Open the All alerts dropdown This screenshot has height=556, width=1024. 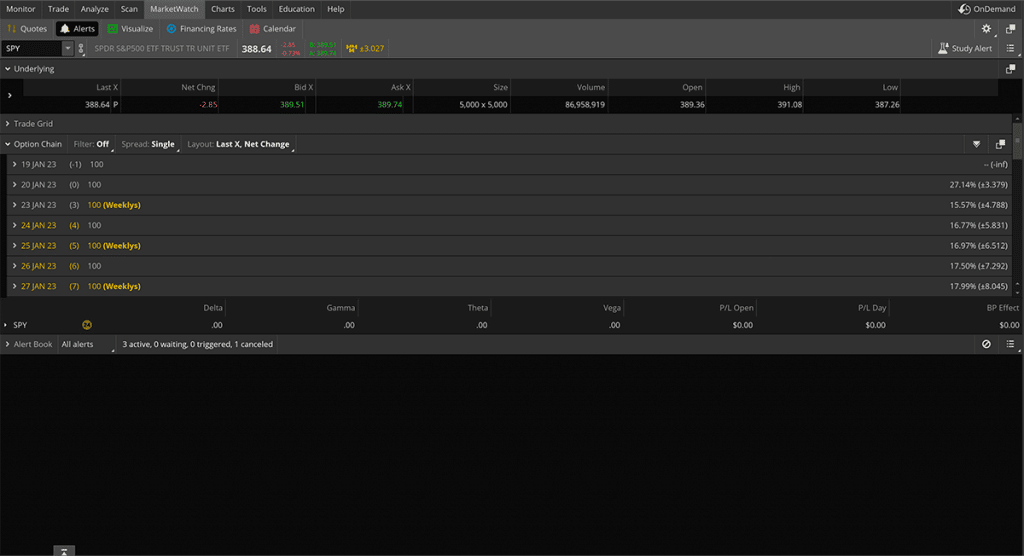[86, 344]
